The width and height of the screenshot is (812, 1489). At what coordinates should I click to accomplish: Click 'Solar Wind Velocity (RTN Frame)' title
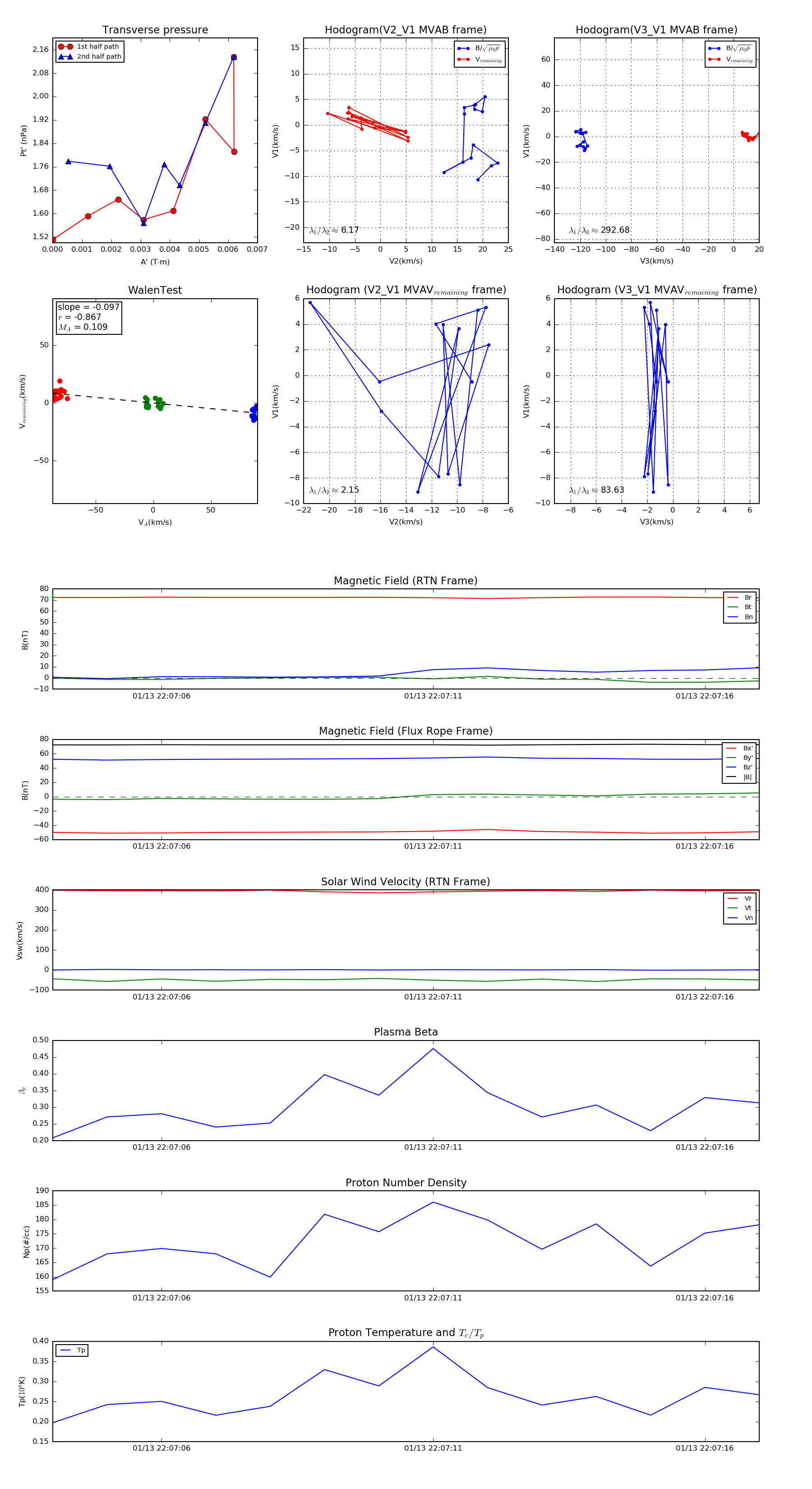coord(406,882)
